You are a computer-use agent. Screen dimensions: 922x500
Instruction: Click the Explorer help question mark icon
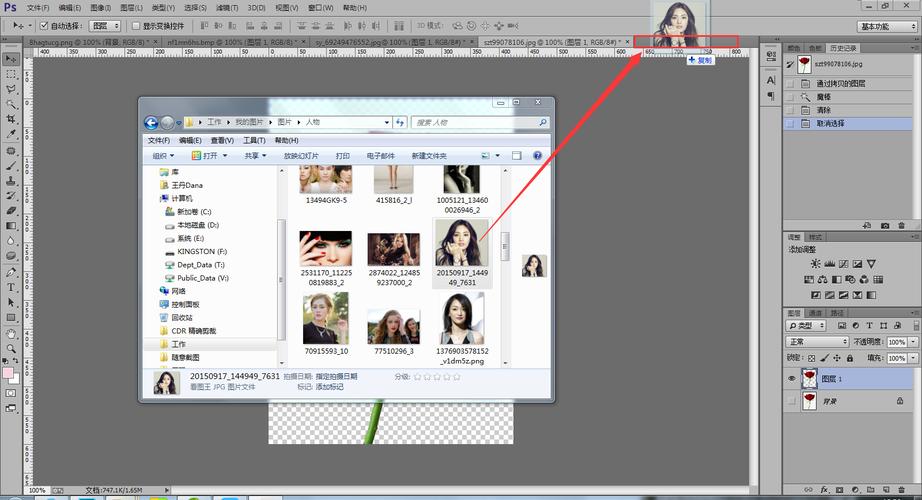(537, 156)
